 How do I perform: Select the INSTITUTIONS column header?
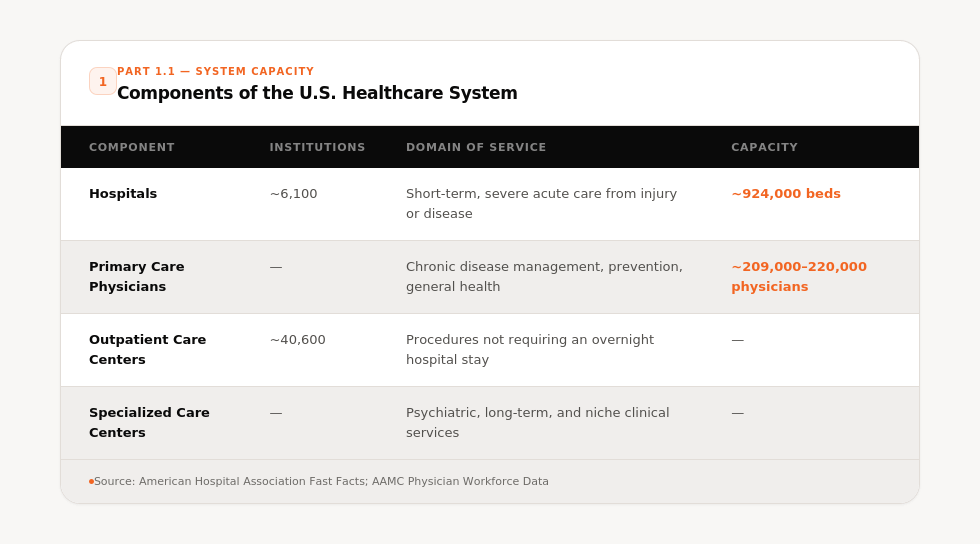[318, 147]
